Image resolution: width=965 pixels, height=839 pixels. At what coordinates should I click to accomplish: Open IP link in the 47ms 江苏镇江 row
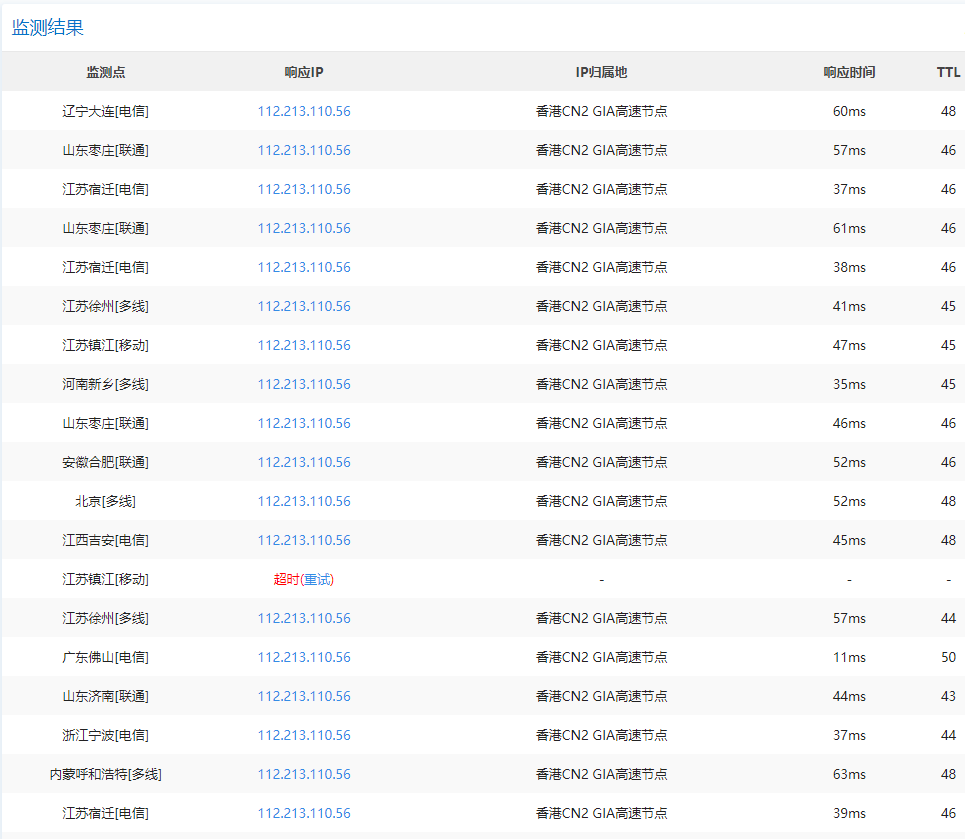coord(304,345)
